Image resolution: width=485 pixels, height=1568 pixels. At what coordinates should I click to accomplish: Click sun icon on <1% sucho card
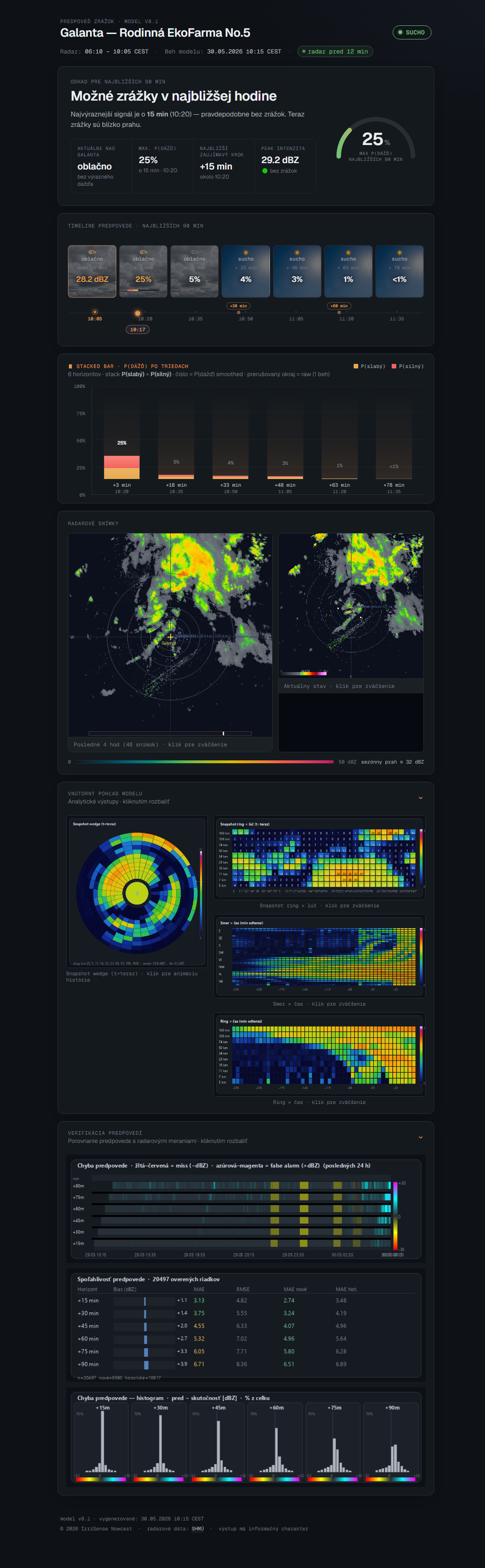399,252
